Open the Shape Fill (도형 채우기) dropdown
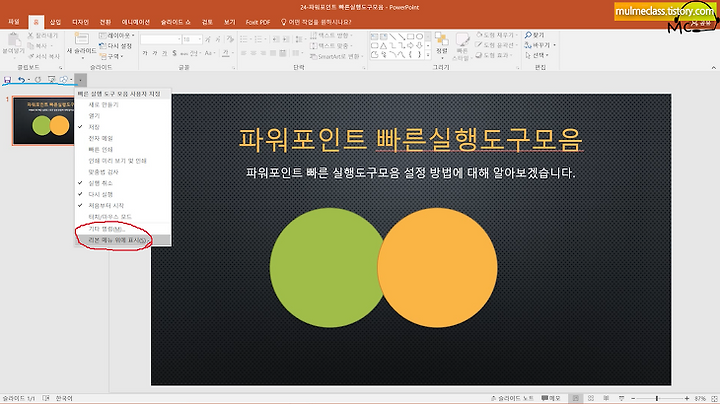This screenshot has height=404, width=720. point(495,35)
